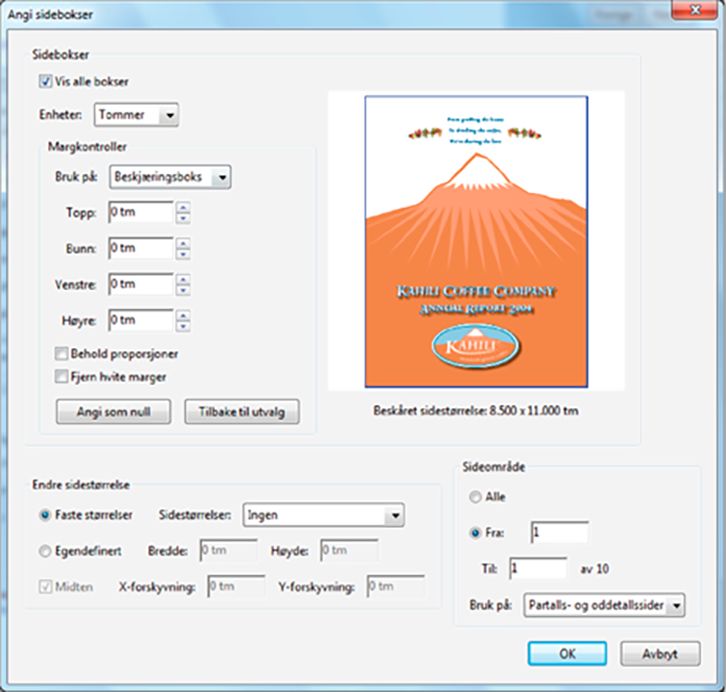Increase the Venstre margin with up arrow
This screenshot has height=692, width=726.
coord(183,279)
